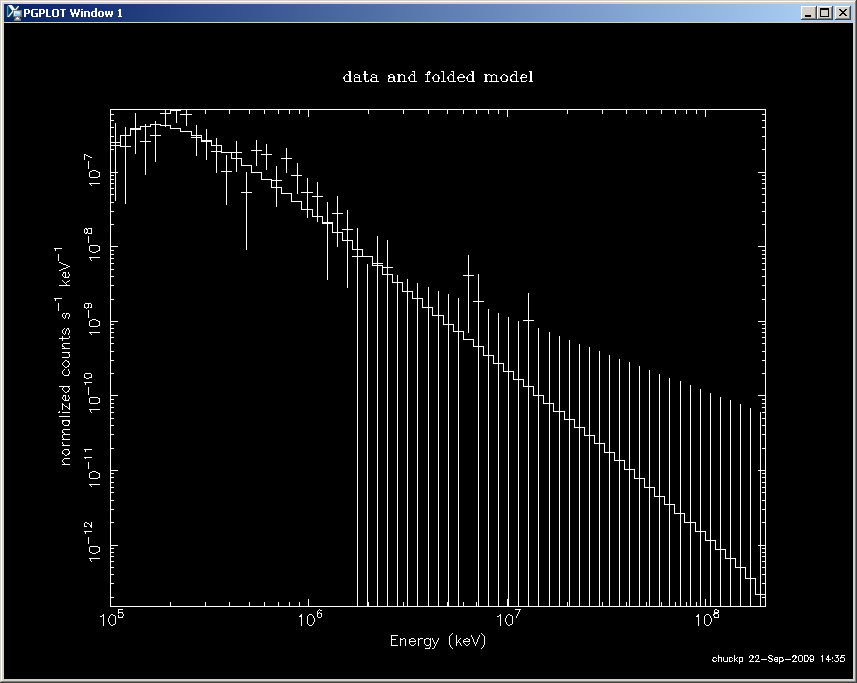Screen dimensions: 857x683
Task: Click the 'data and folded model' plot title
Action: (438, 77)
